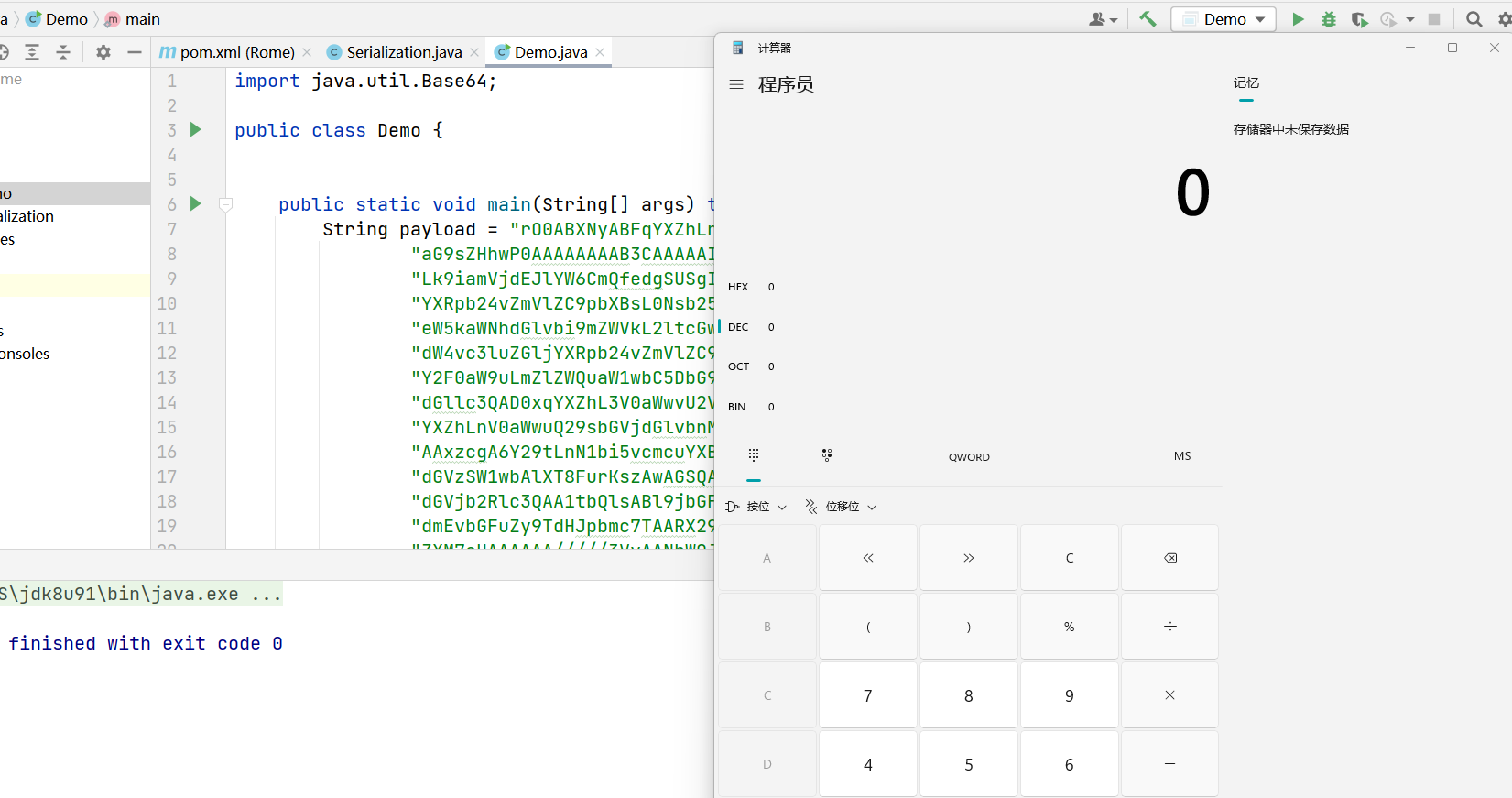Screen dimensions: 1512x798
Task: Click the close parenthesis calculator key
Action: coord(969,627)
